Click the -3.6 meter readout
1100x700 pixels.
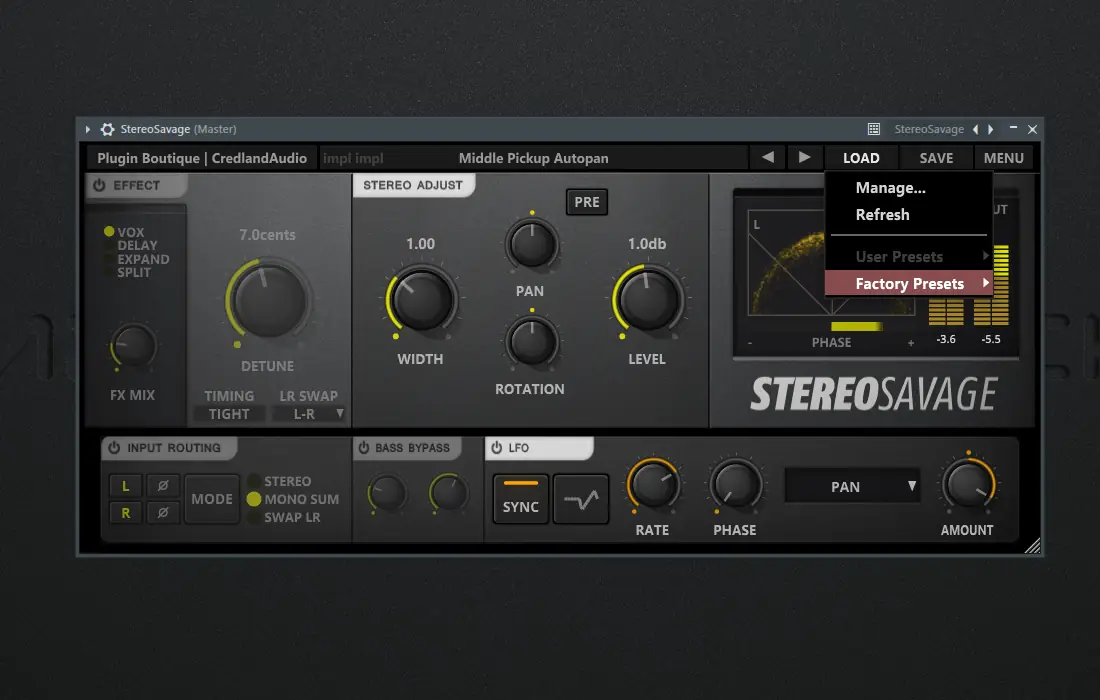click(946, 339)
